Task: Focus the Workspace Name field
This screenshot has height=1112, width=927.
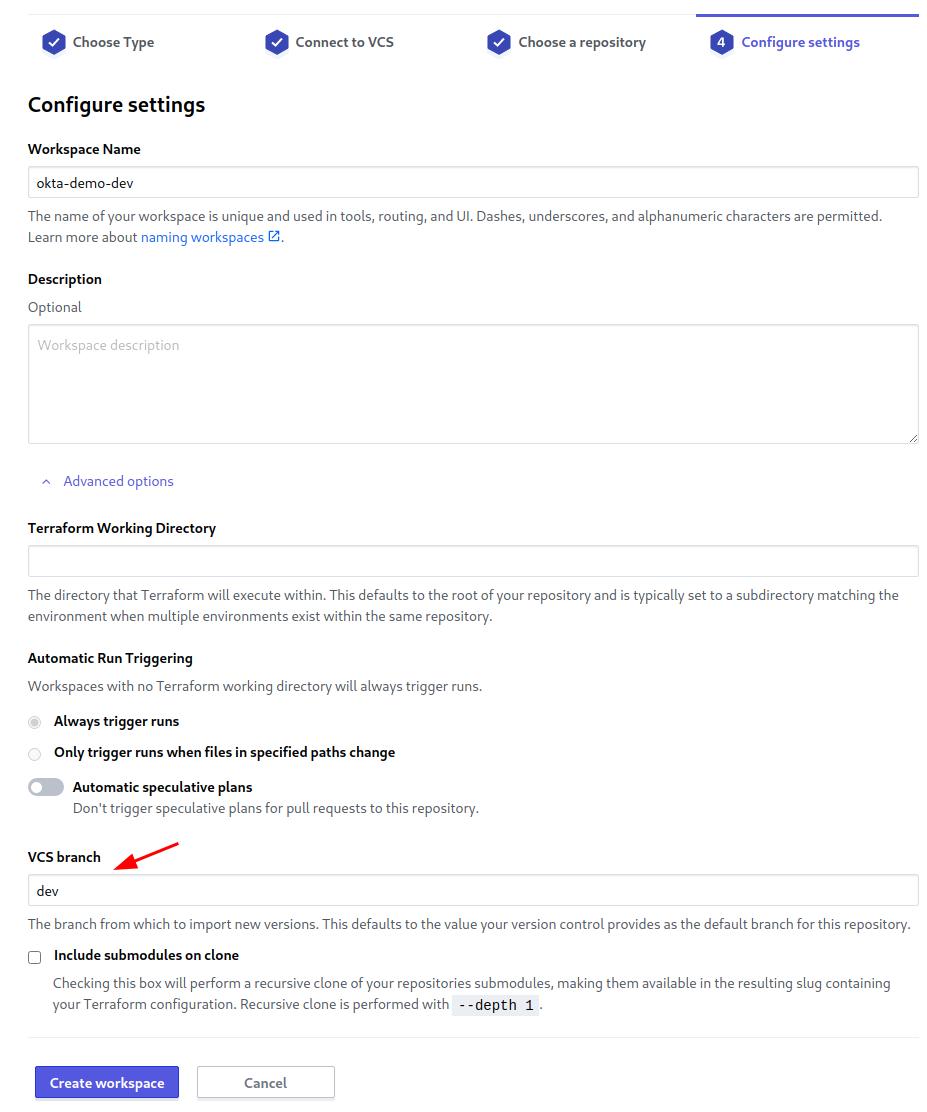Action: click(473, 183)
